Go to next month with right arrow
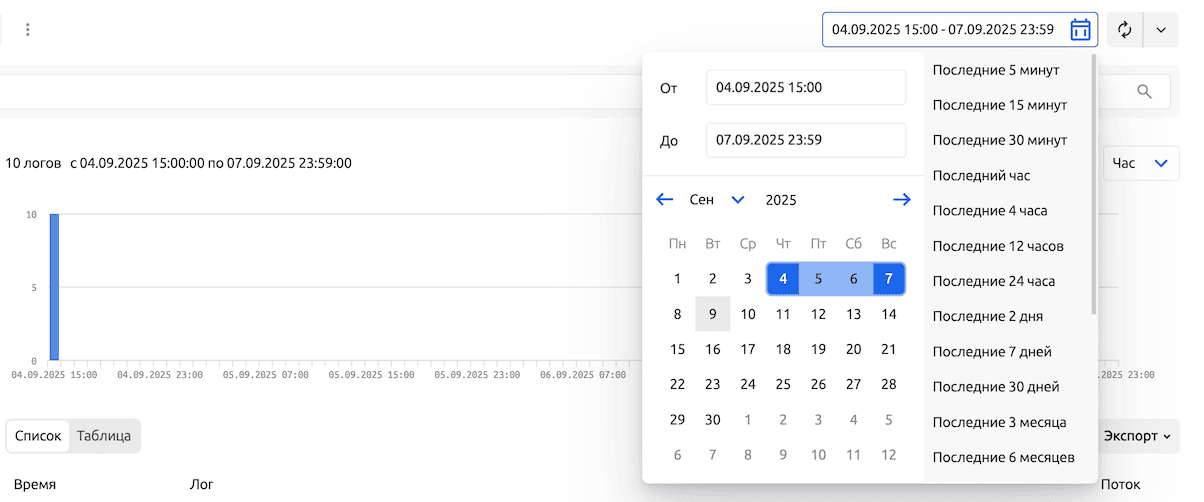The image size is (1204, 502). [x=901, y=200]
